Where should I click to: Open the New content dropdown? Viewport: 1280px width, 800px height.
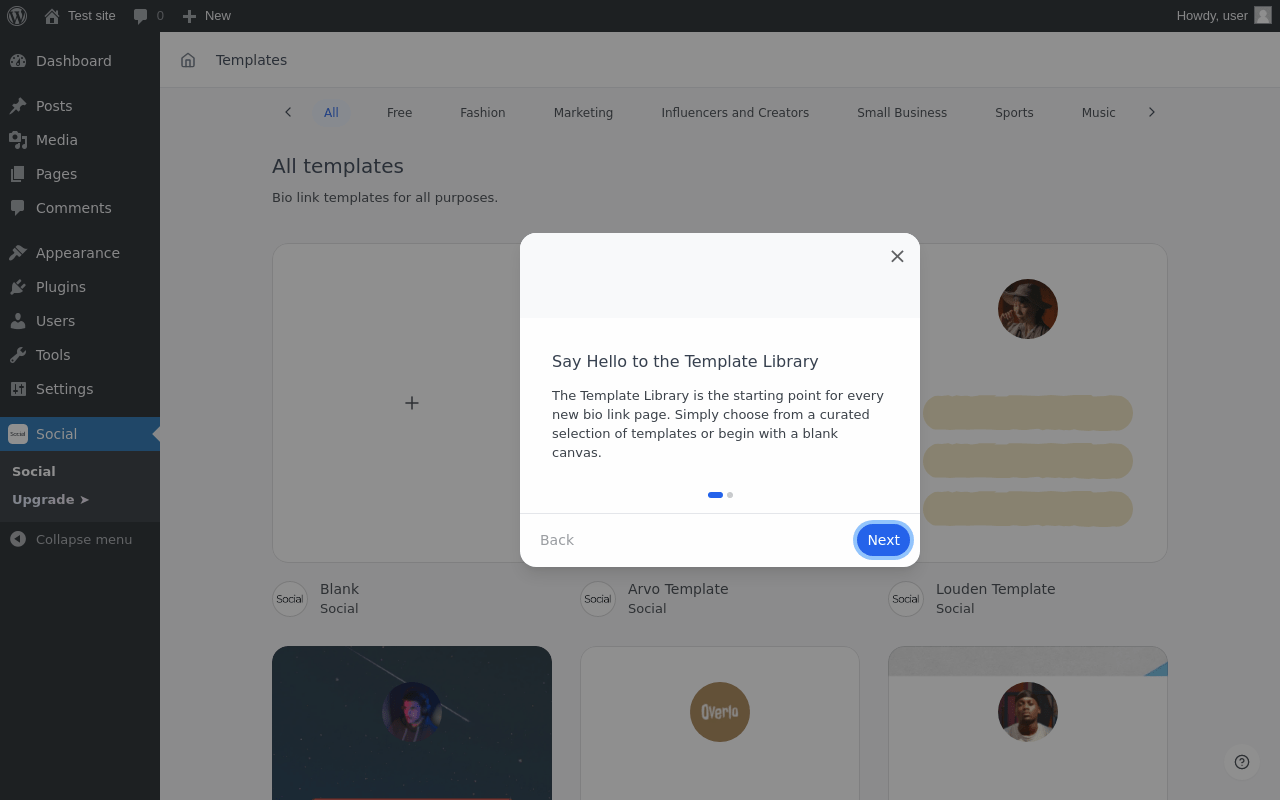pyautogui.click(x=207, y=16)
